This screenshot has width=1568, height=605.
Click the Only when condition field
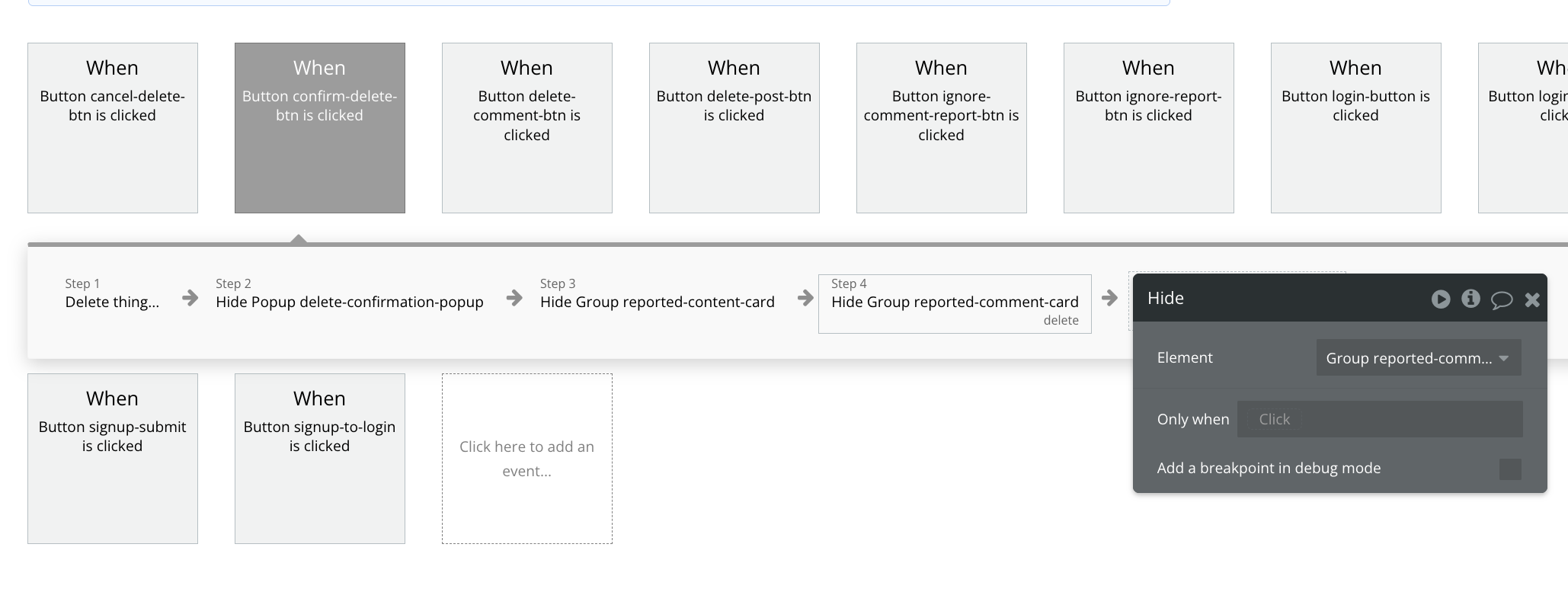click(1379, 419)
